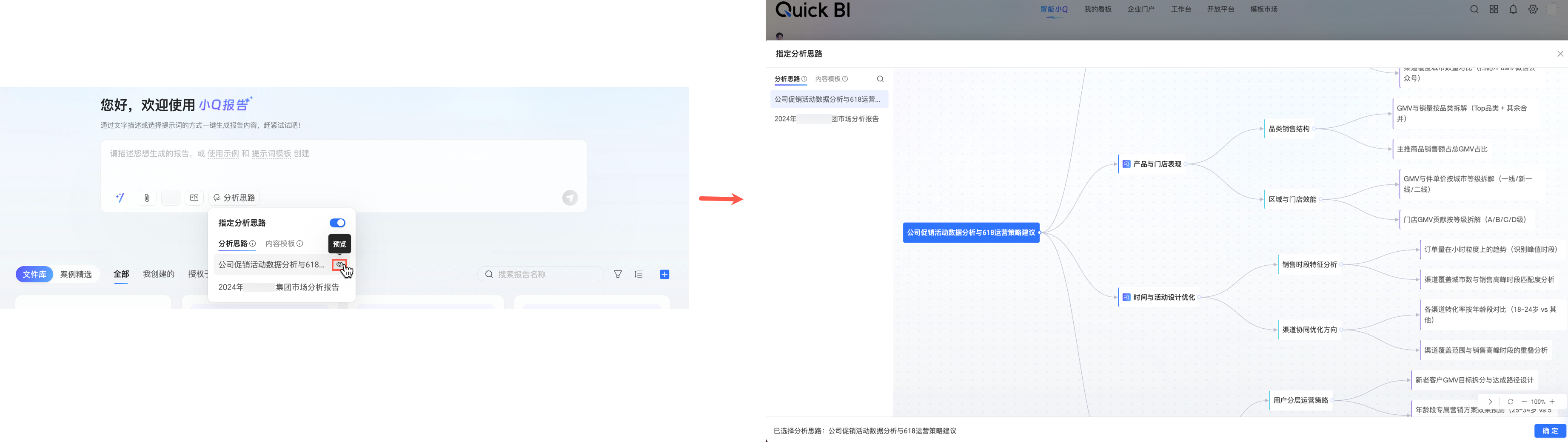Select 全部 tab in report list
Screen dimensions: 1568x442
point(121,274)
